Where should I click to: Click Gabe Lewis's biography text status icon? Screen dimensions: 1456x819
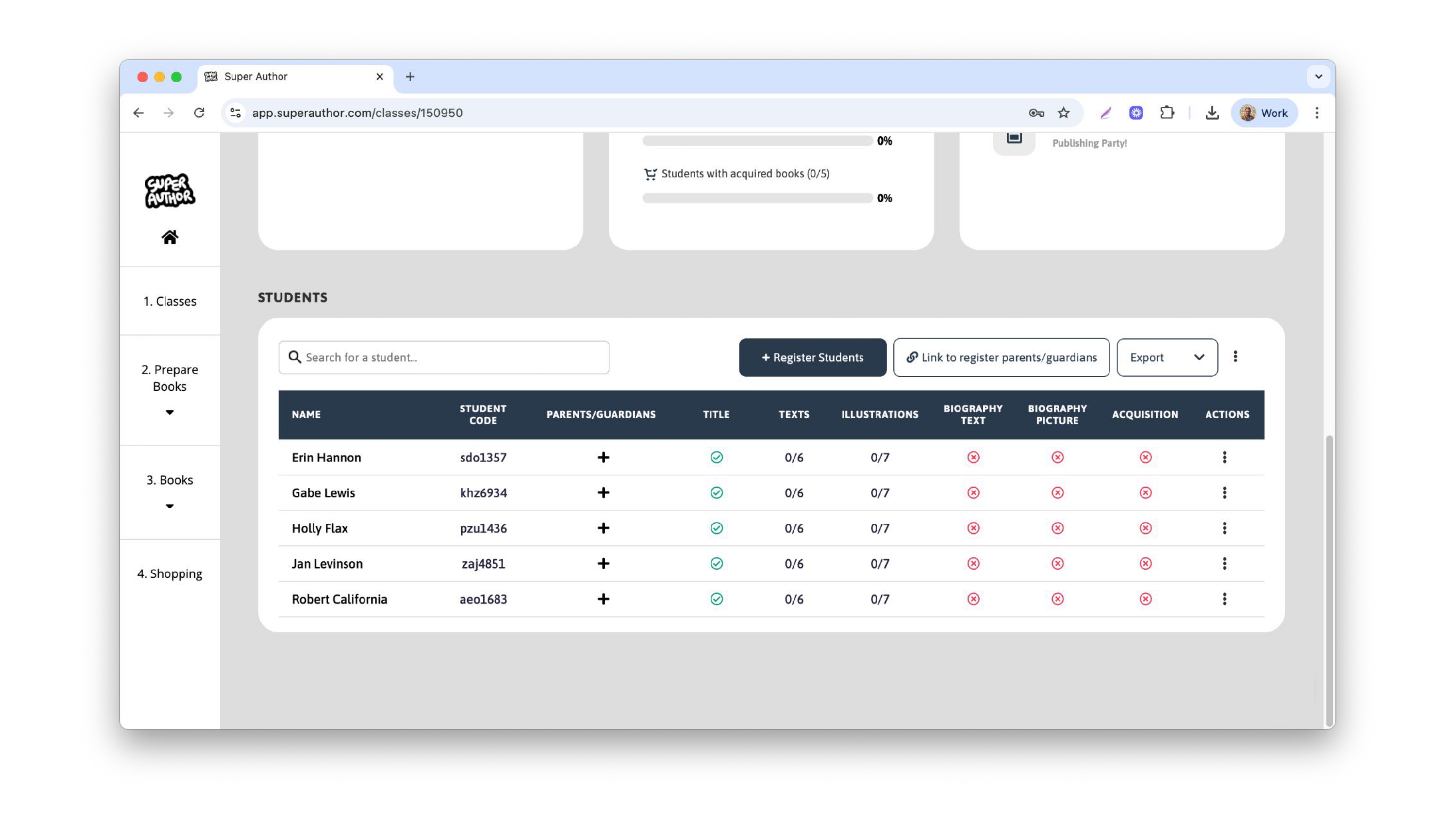click(973, 493)
